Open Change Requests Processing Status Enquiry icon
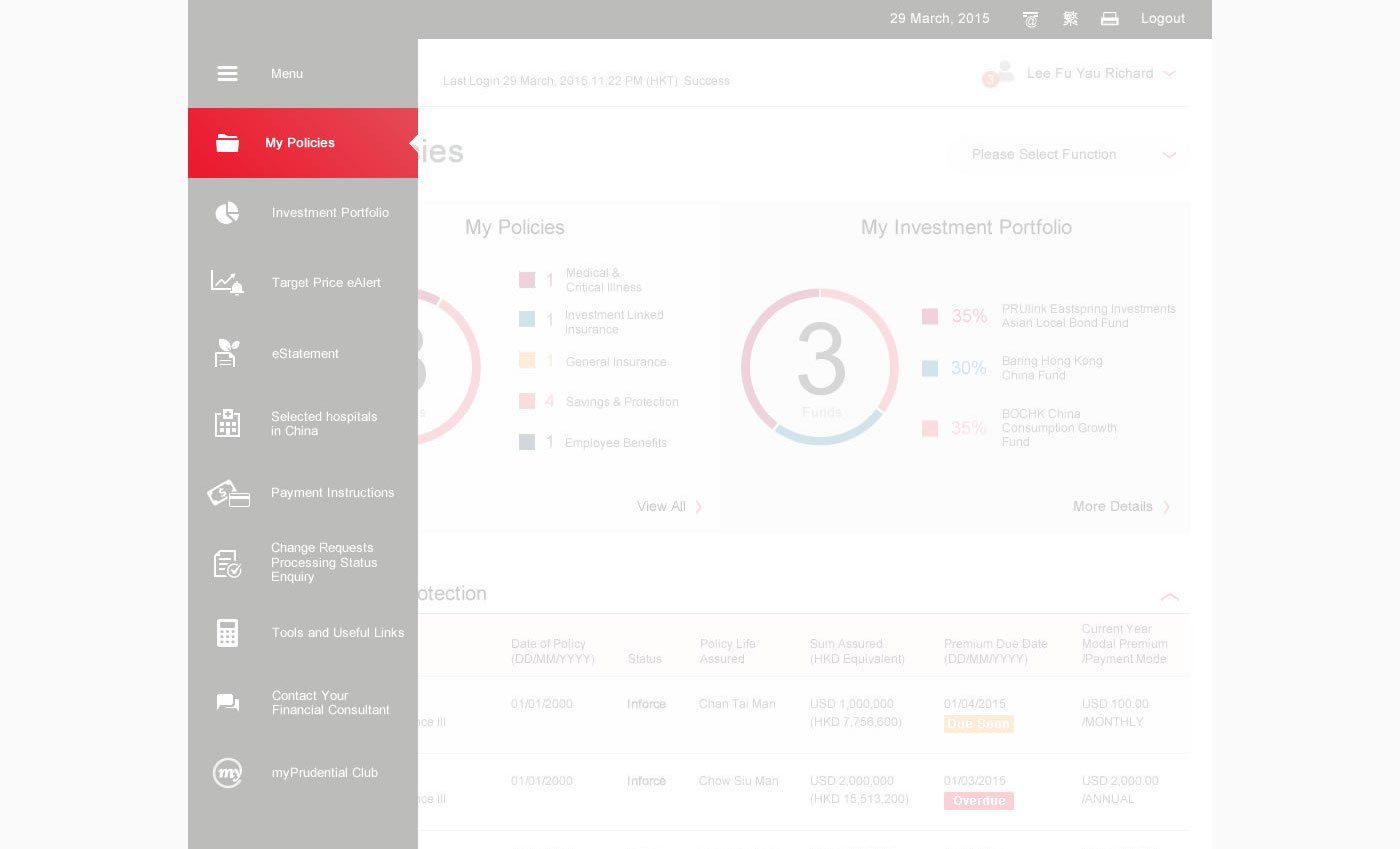 coord(227,563)
